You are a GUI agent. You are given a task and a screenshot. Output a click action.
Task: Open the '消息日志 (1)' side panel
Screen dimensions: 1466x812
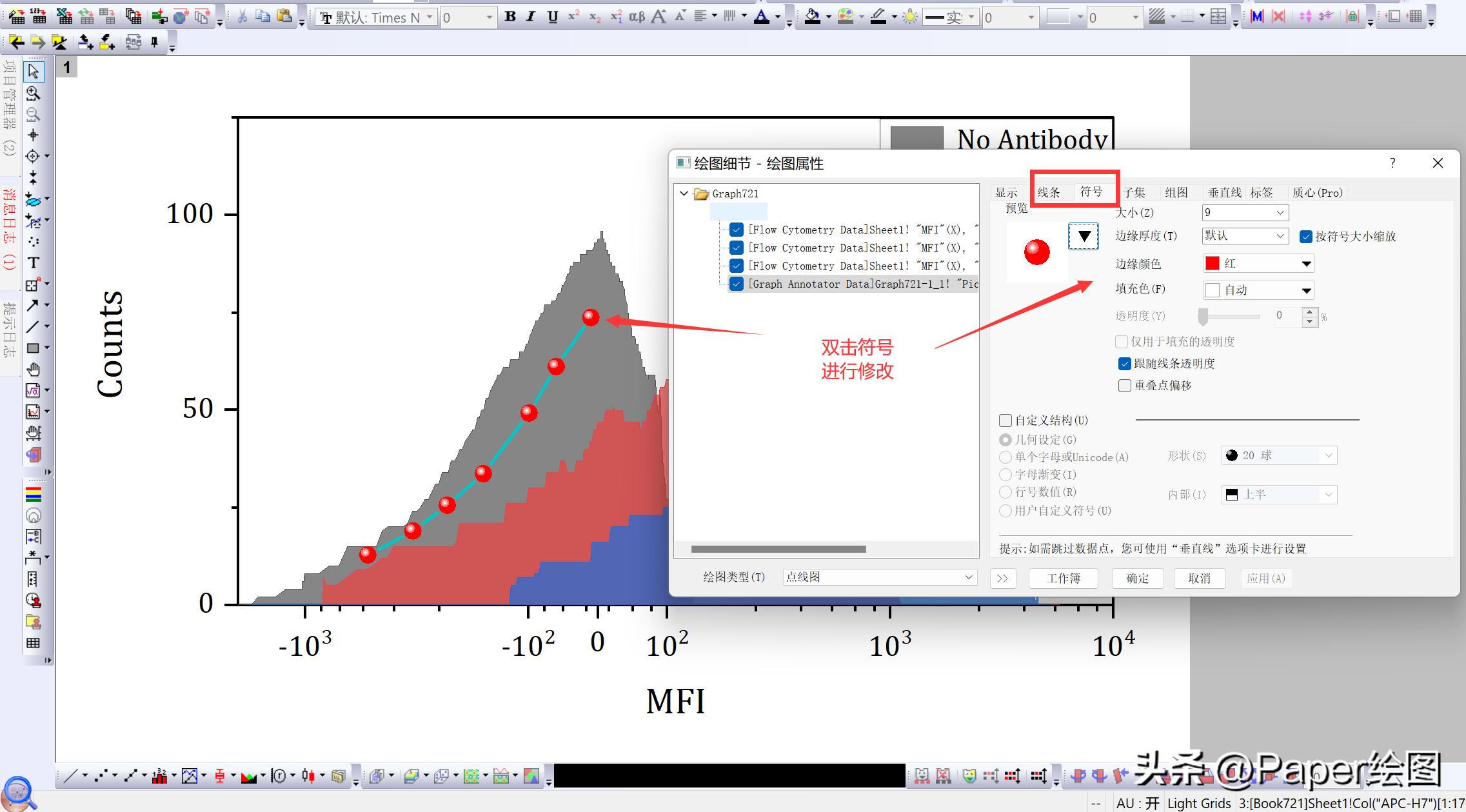point(9,228)
